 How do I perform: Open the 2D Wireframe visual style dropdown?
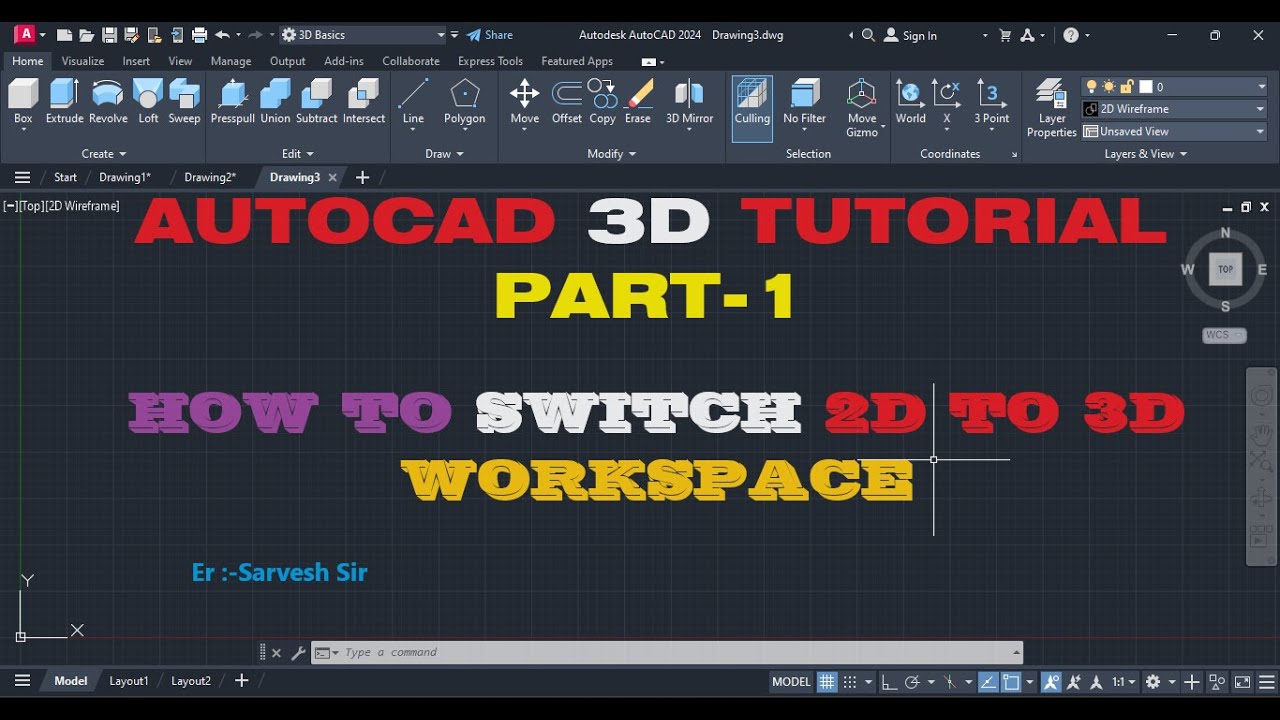pos(1174,109)
